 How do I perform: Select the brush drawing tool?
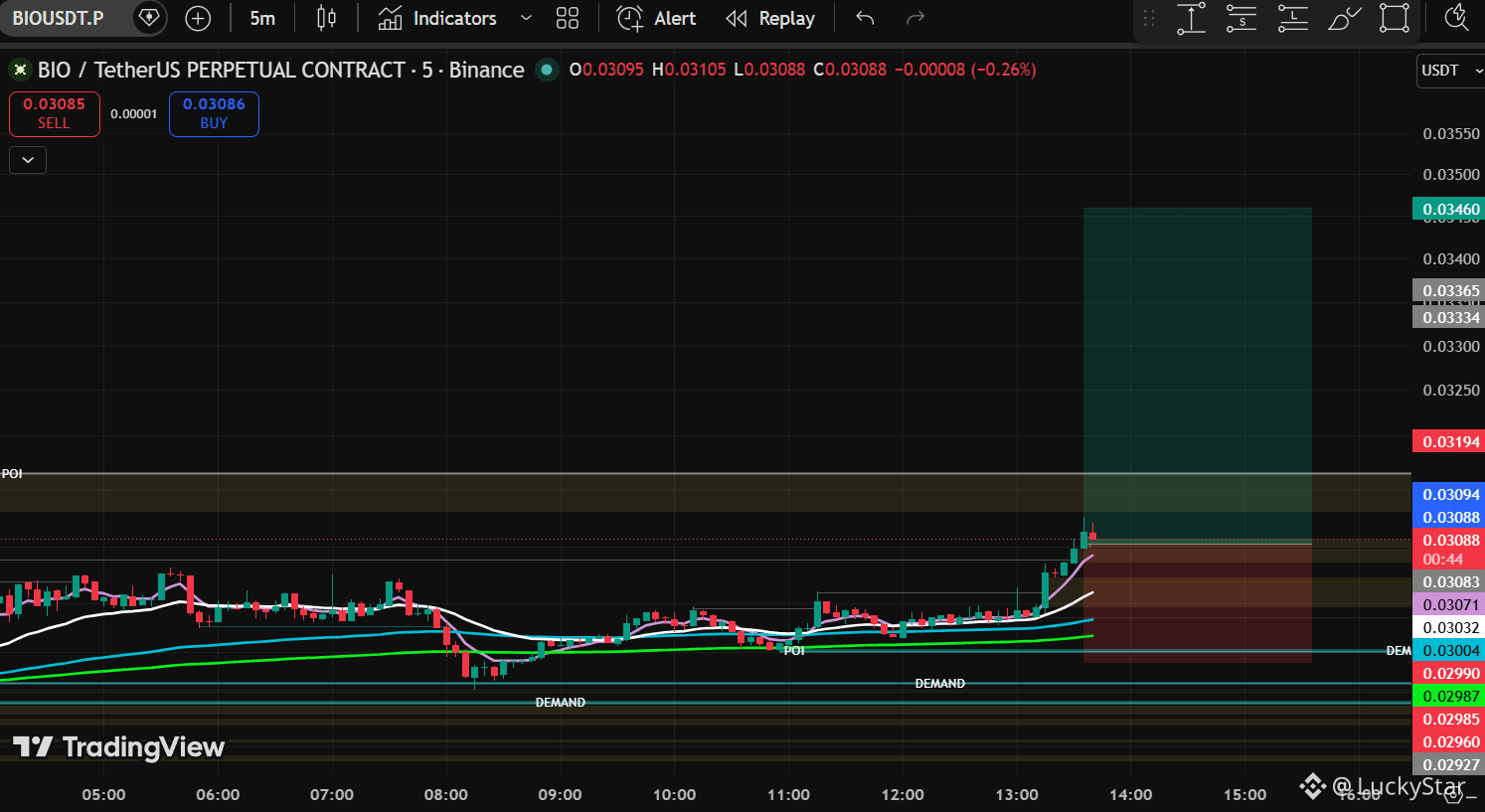(x=1344, y=18)
